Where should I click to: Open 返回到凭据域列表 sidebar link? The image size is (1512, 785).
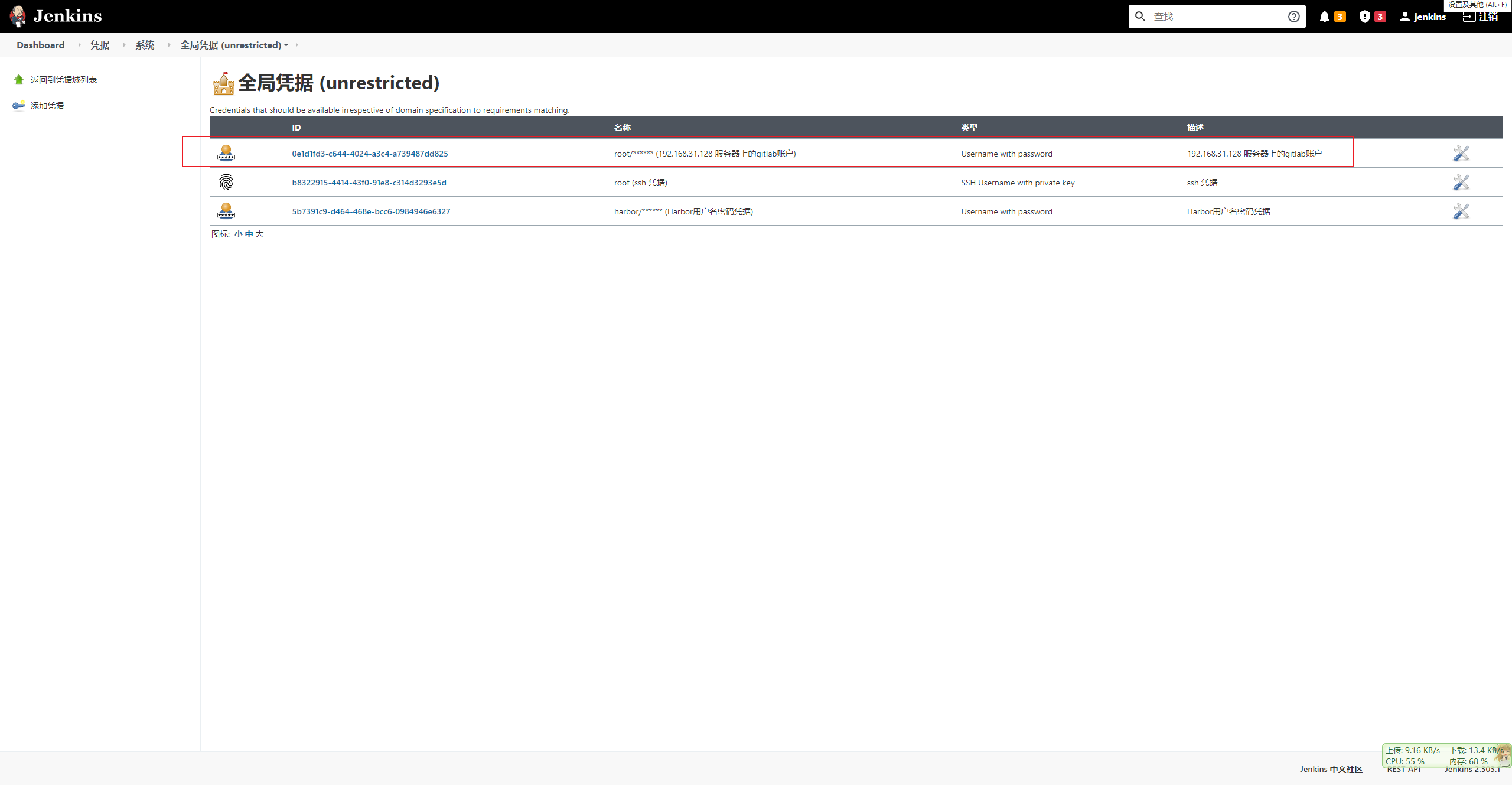click(x=64, y=80)
